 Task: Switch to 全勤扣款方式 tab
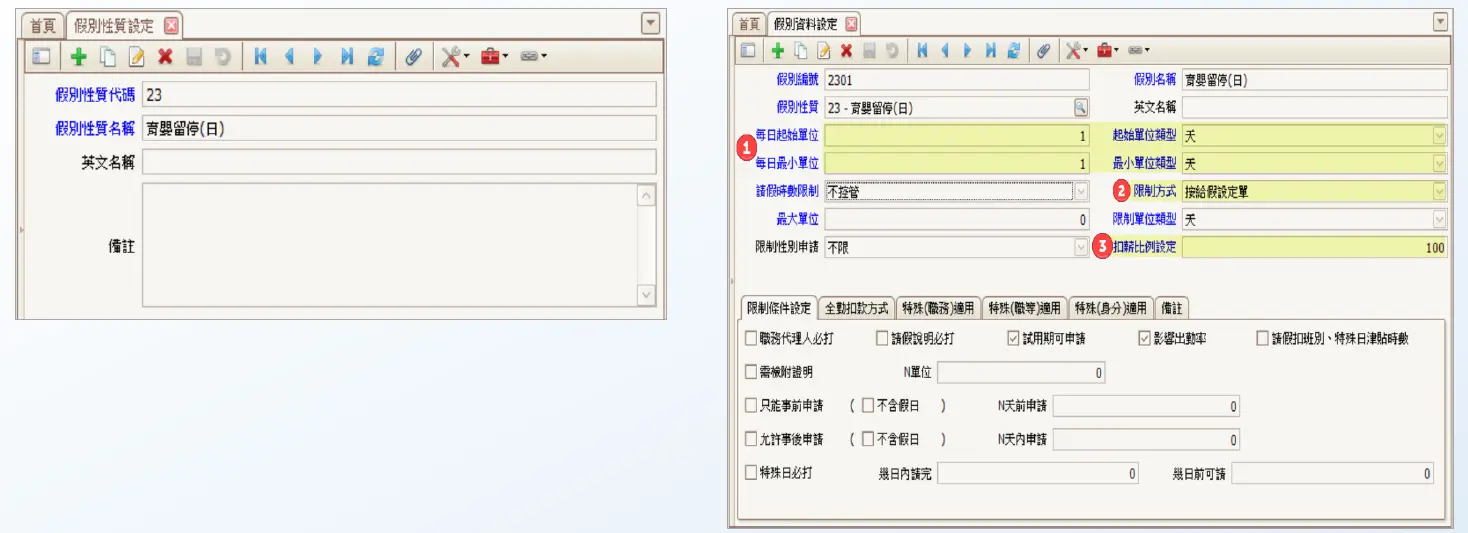[855, 309]
